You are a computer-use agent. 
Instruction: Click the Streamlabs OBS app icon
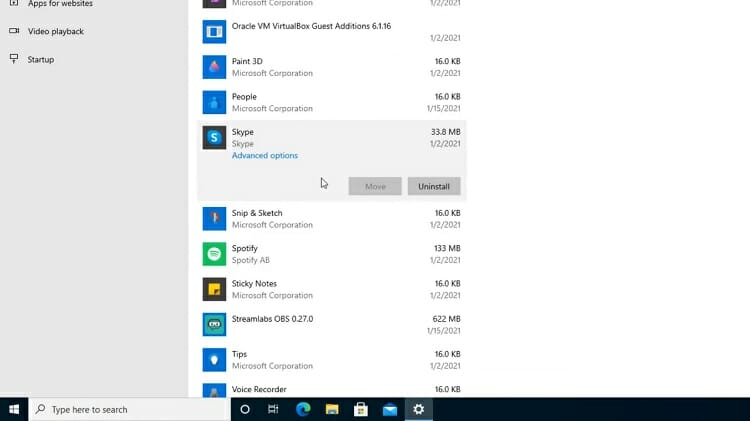pos(214,325)
